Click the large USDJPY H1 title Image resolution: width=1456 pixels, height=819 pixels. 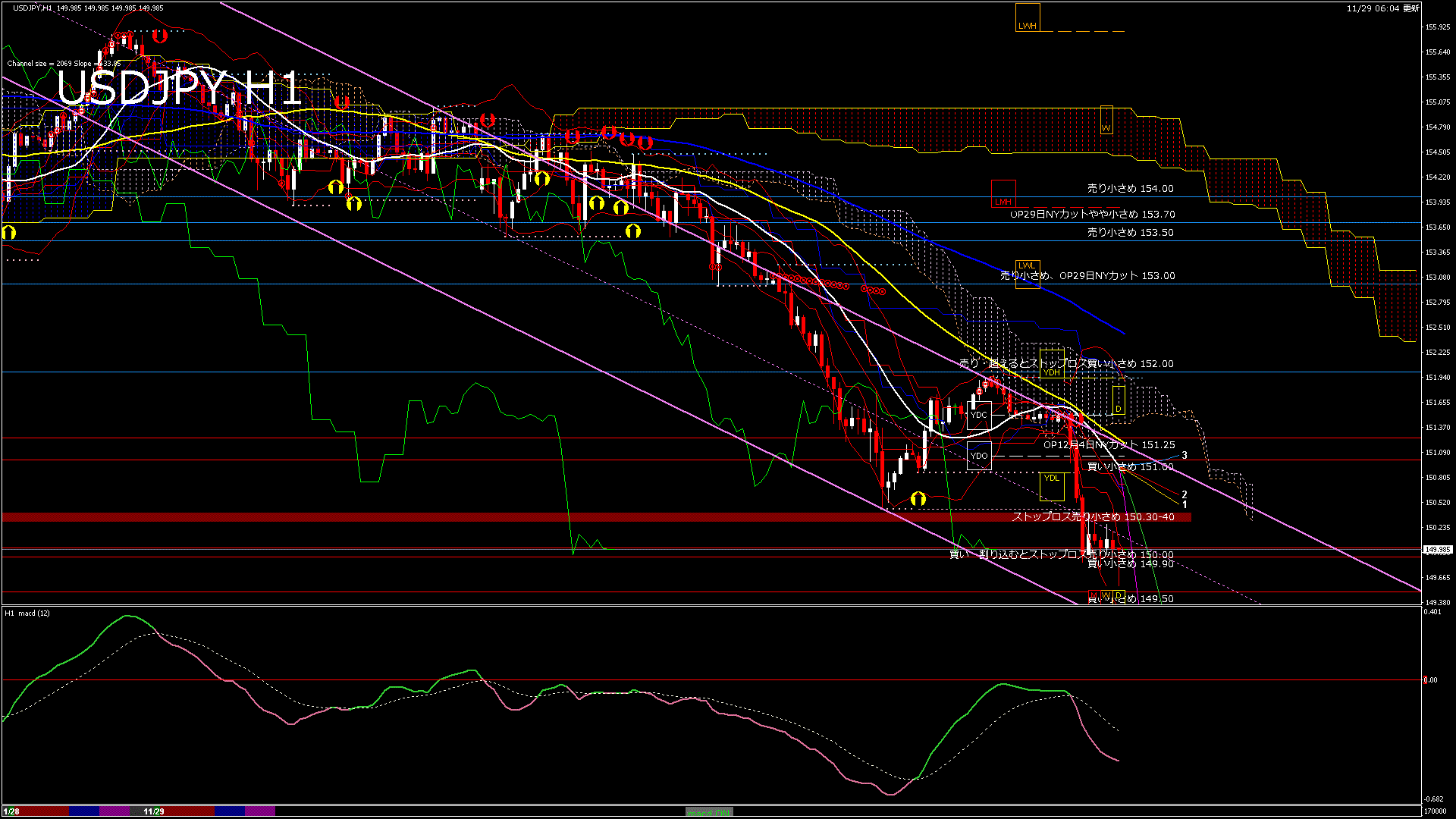pos(179,88)
